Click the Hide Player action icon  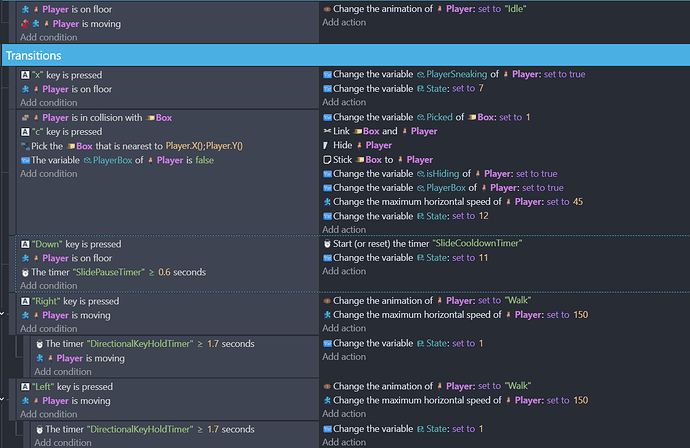point(327,145)
